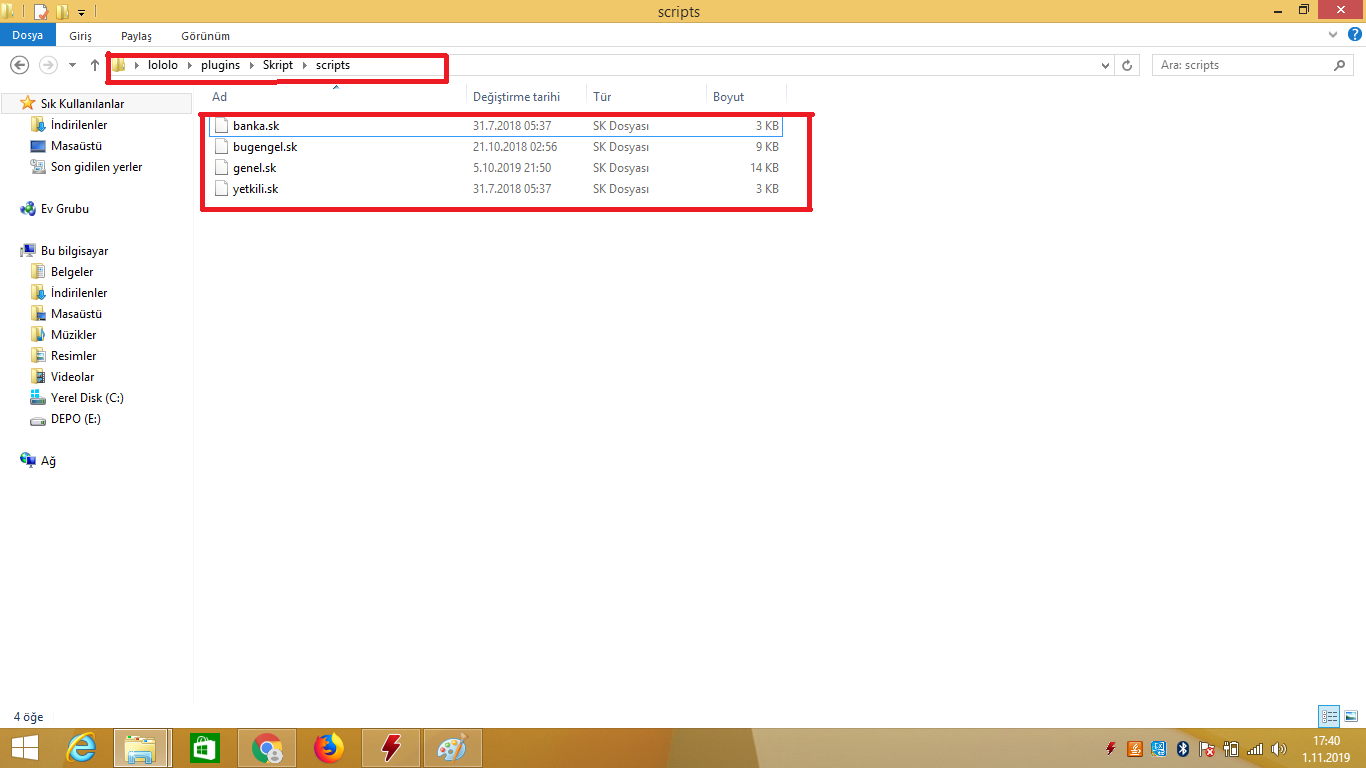Click plugins in the breadcrumb path

pos(220,65)
